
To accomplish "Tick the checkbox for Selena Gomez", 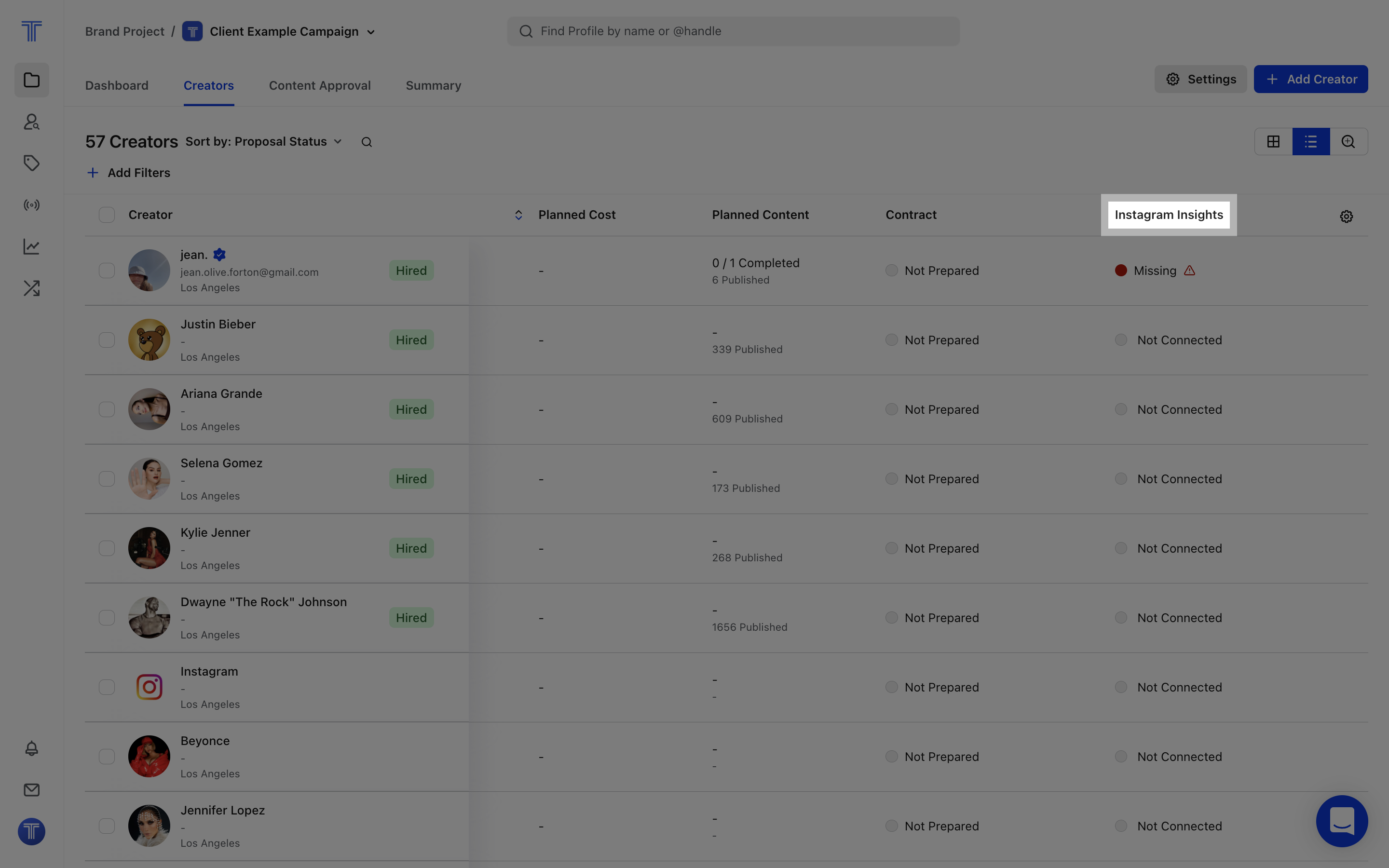I will (x=107, y=479).
